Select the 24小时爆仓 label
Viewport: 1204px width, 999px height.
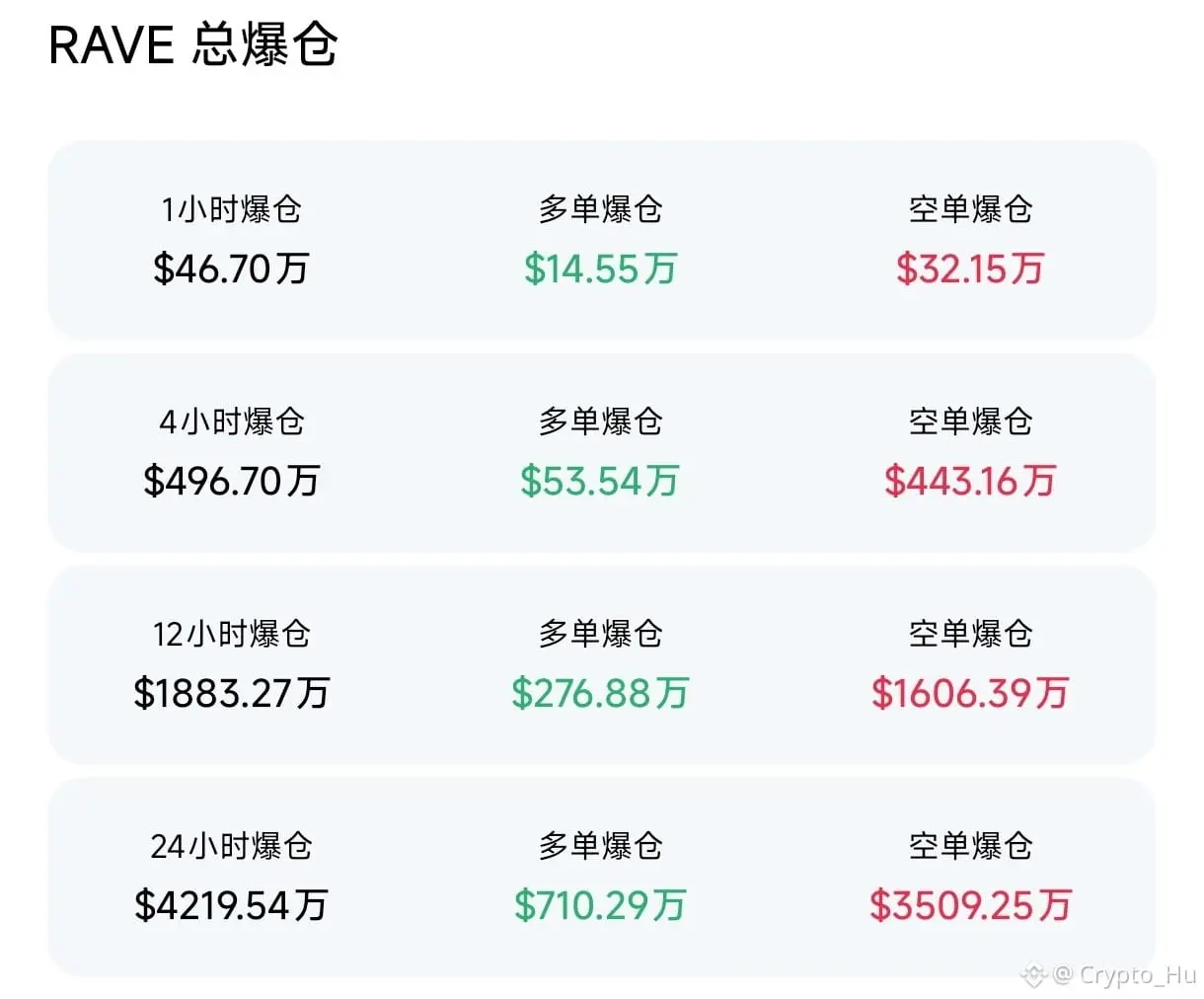coord(231,846)
